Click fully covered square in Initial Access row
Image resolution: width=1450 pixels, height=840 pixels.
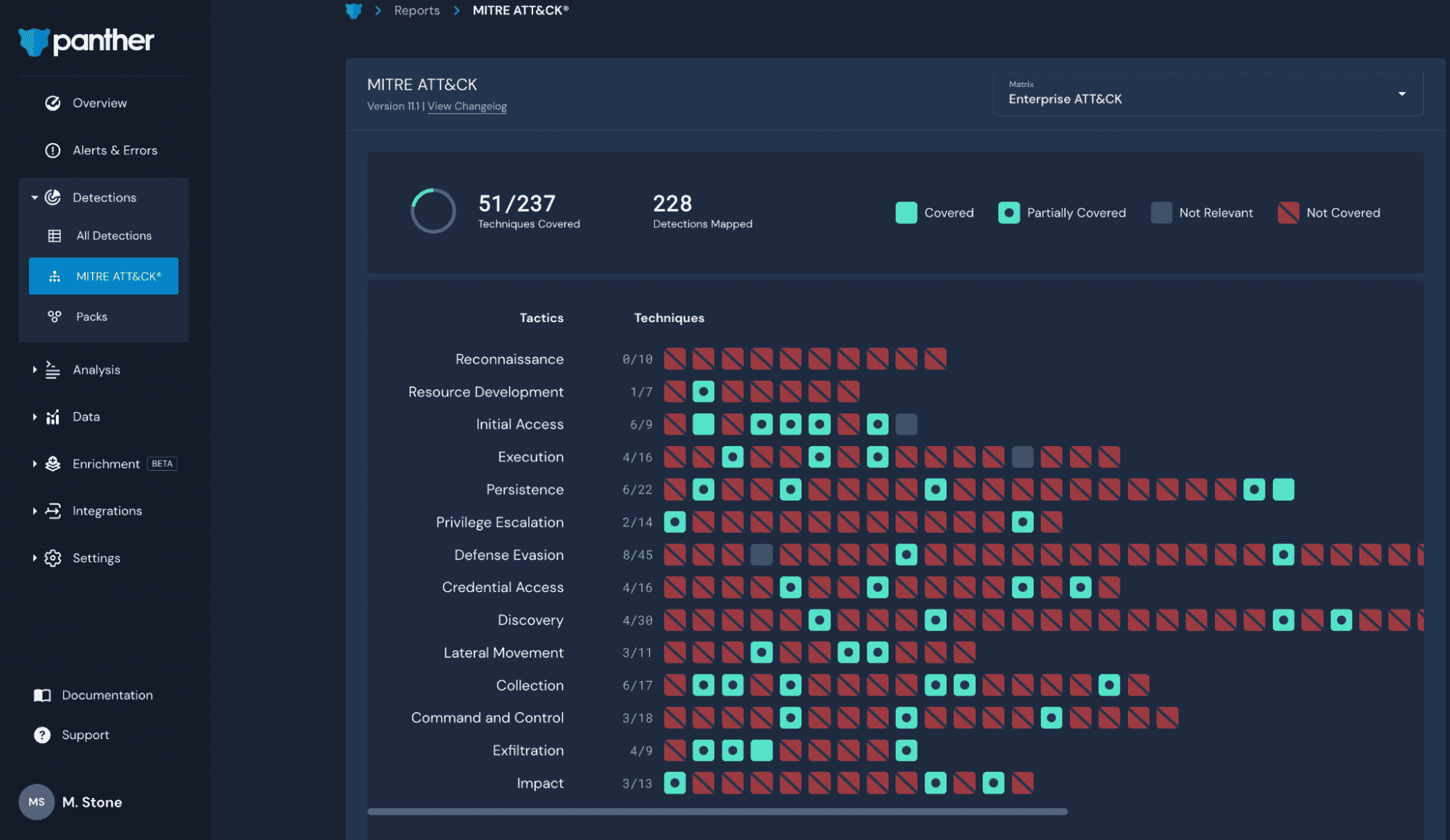703,424
